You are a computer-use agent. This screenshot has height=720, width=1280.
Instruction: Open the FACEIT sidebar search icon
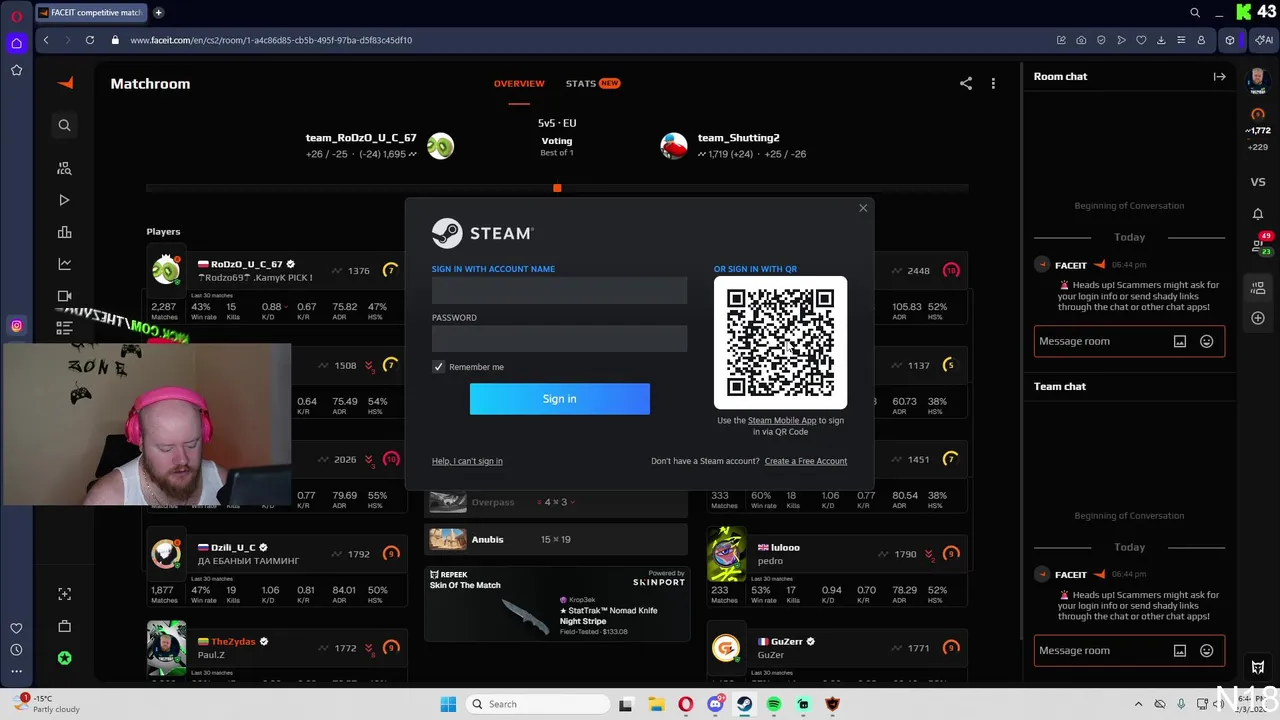click(x=64, y=125)
